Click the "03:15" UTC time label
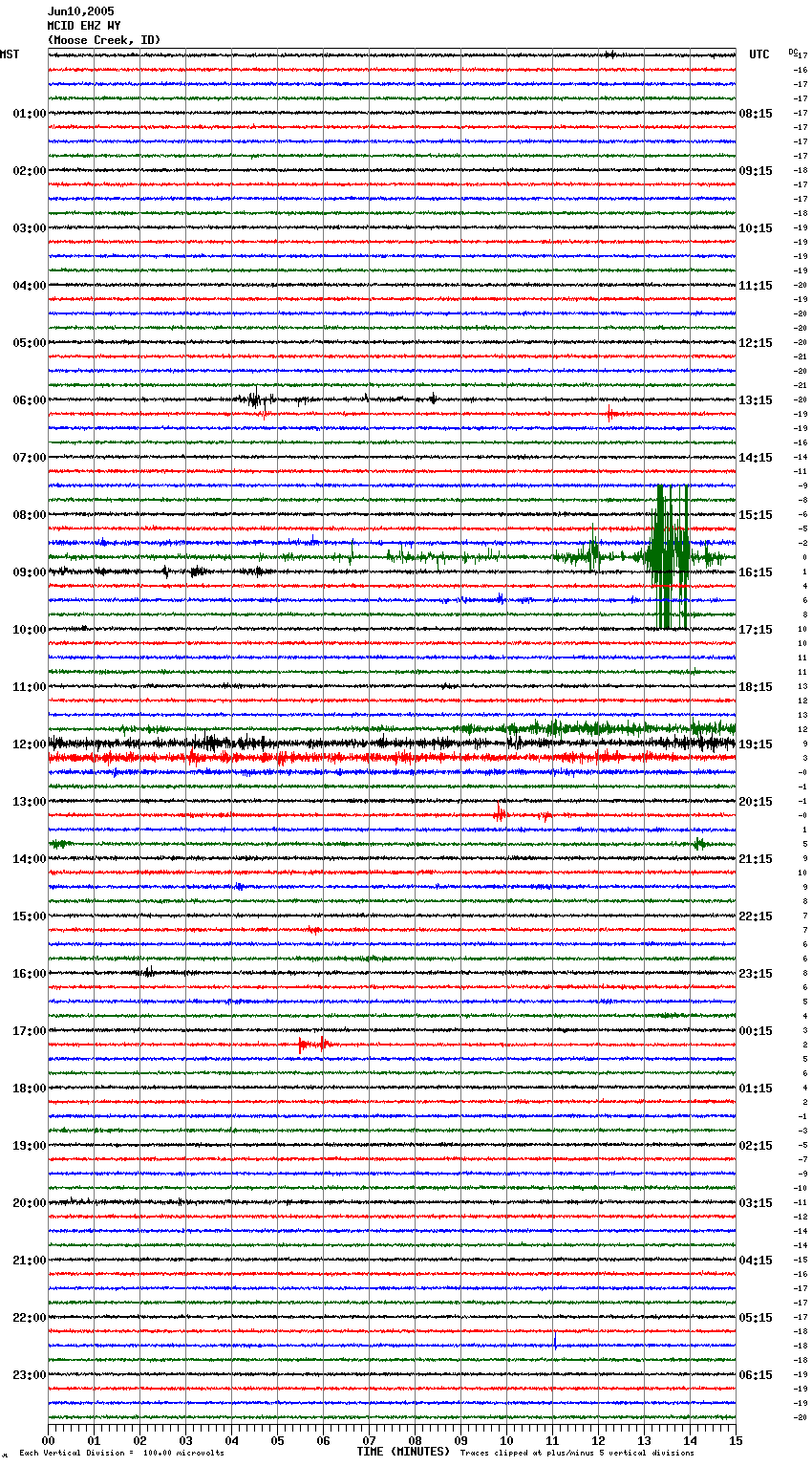 point(756,1203)
